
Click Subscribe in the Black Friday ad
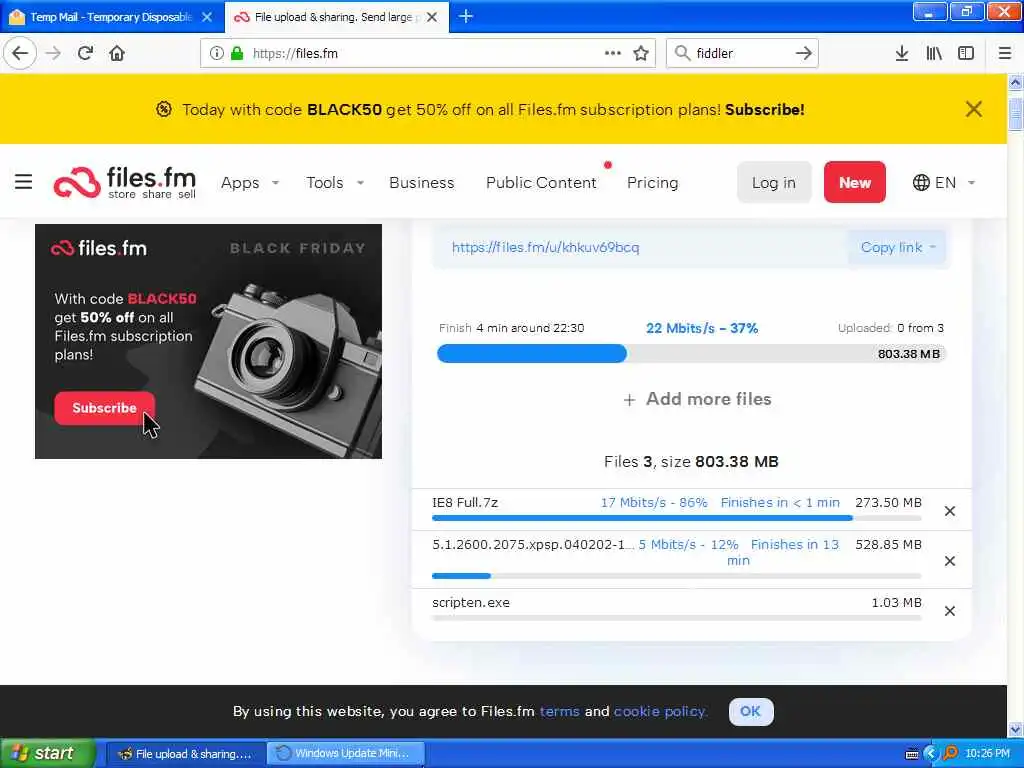[104, 408]
